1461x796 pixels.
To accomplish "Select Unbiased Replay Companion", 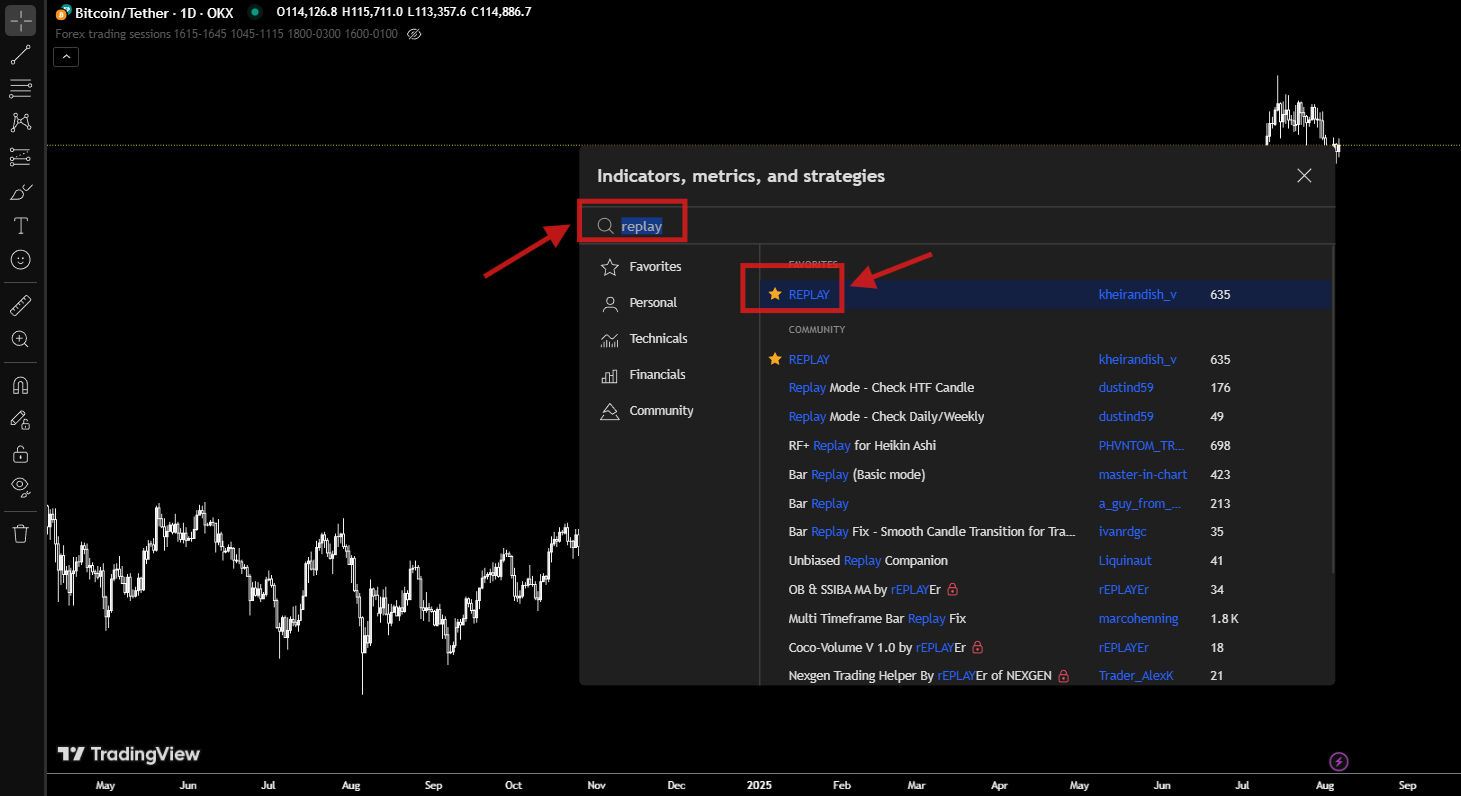I will coord(868,561).
